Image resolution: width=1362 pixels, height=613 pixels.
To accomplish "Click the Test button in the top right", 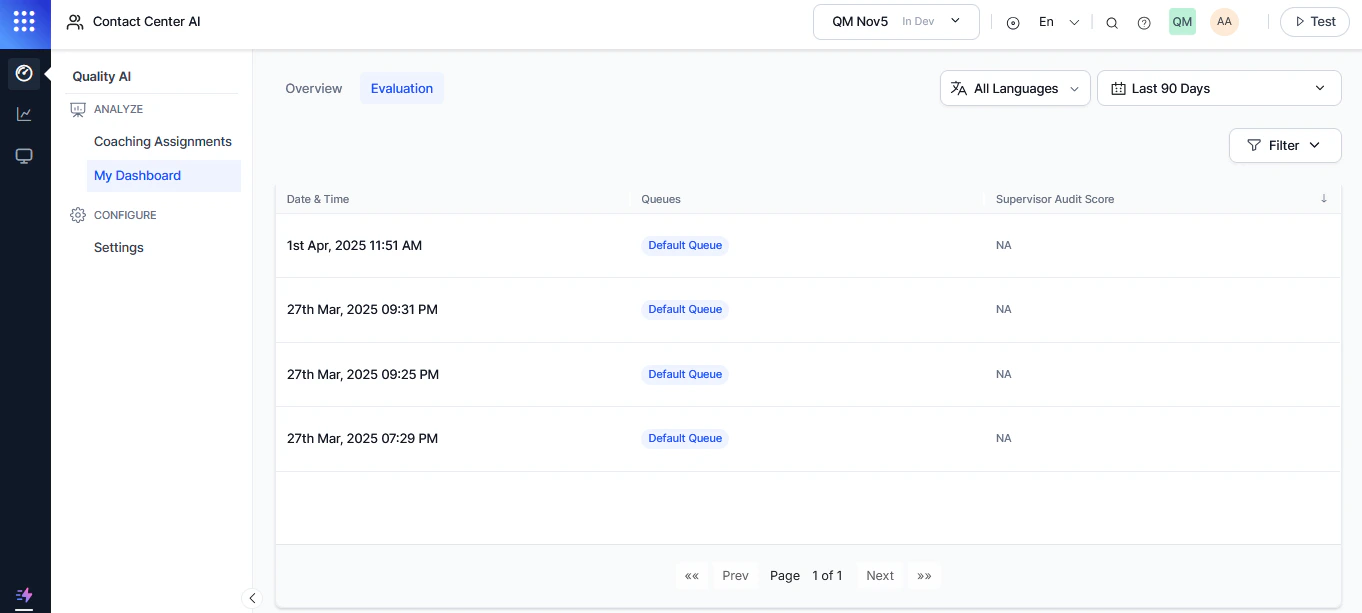I will click(x=1314, y=21).
